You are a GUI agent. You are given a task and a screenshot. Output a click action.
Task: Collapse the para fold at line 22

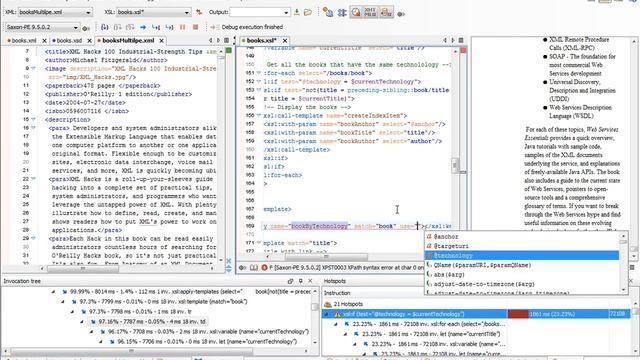pos(34,179)
